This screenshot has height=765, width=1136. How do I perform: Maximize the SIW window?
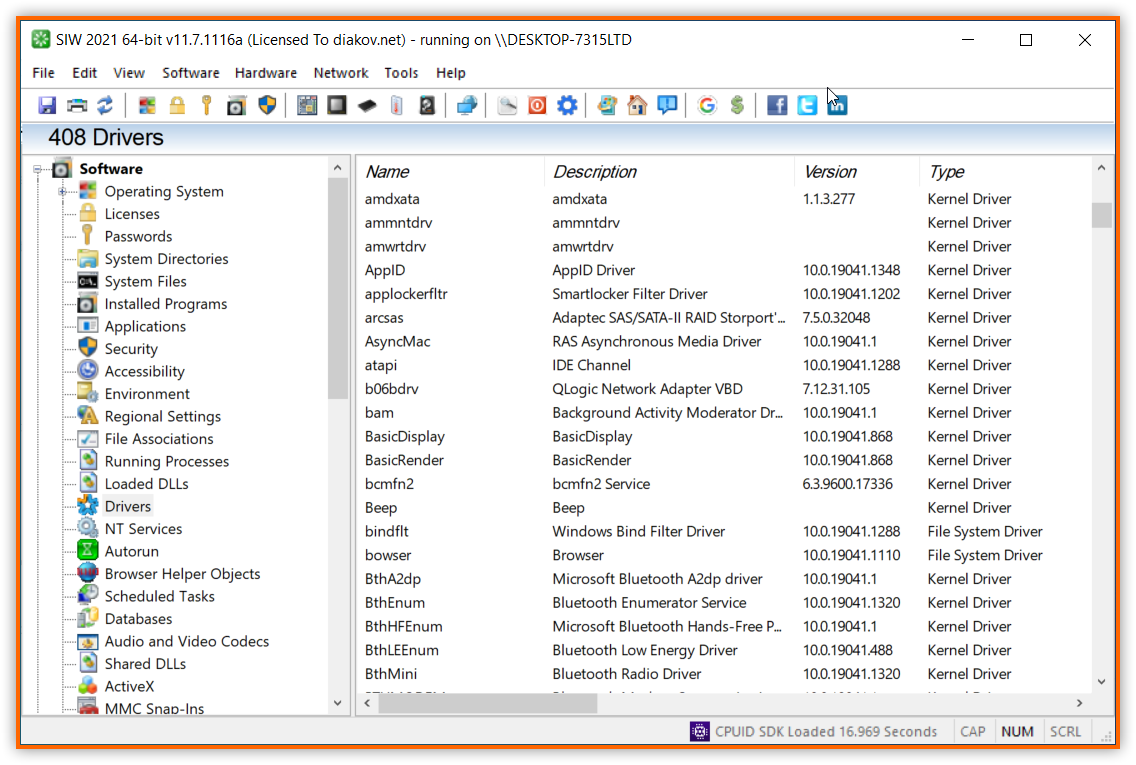coord(1026,40)
